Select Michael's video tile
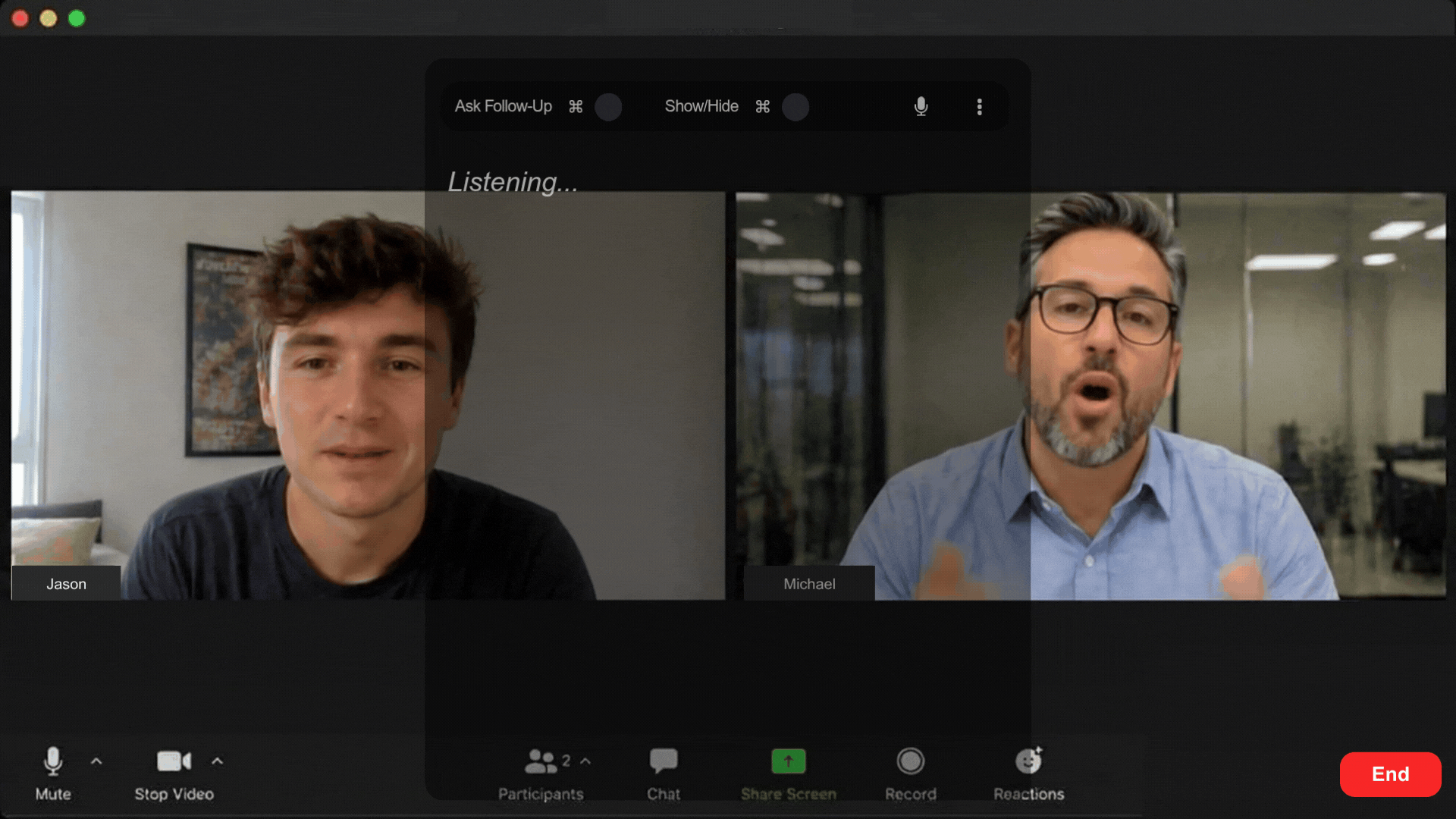The height and width of the screenshot is (819, 1456). pos(1090,395)
